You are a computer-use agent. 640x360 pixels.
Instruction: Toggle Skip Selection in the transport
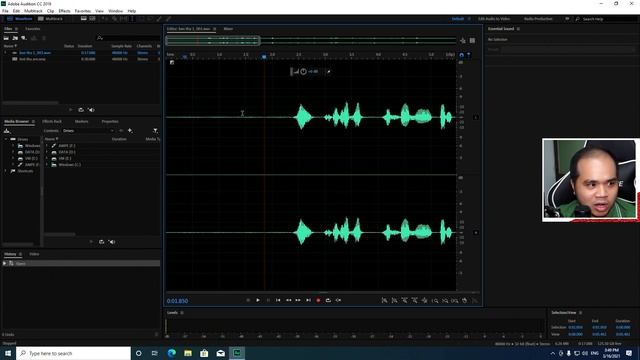click(x=338, y=300)
